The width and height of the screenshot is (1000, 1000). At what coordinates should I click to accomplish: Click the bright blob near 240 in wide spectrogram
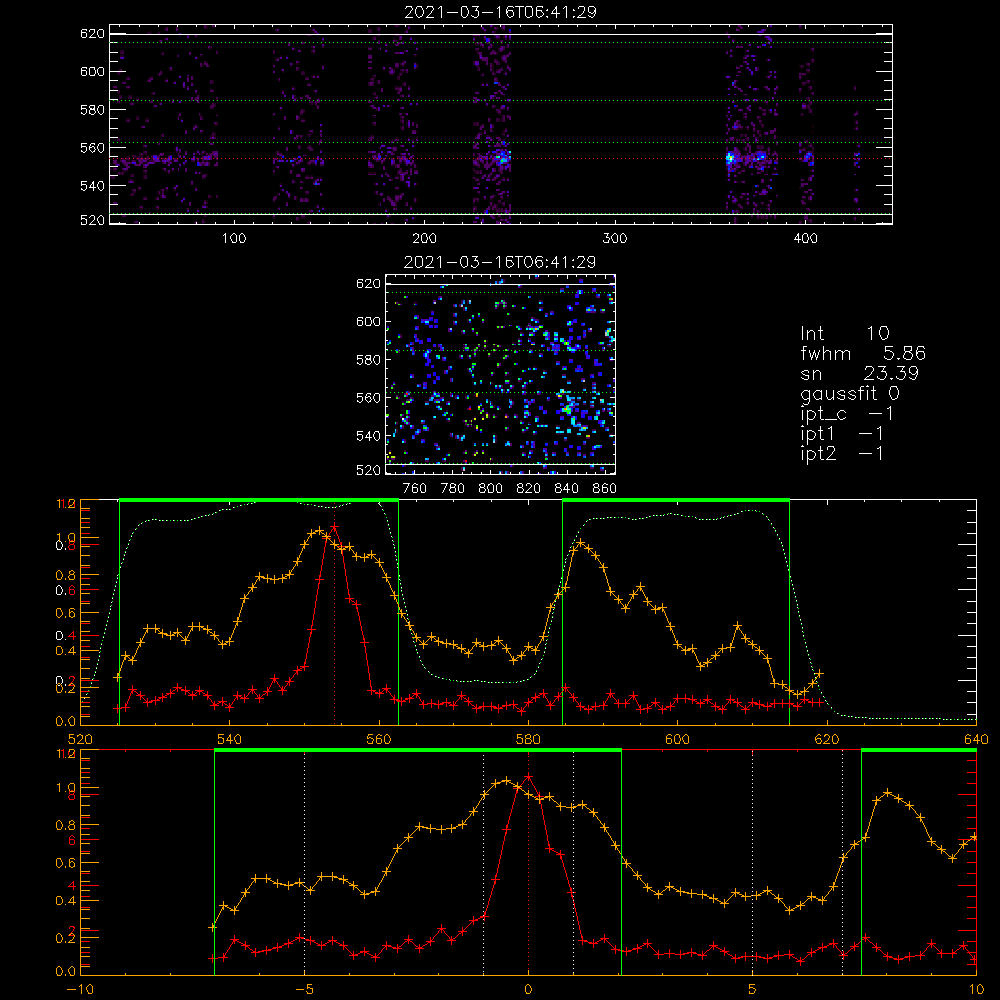[503, 157]
